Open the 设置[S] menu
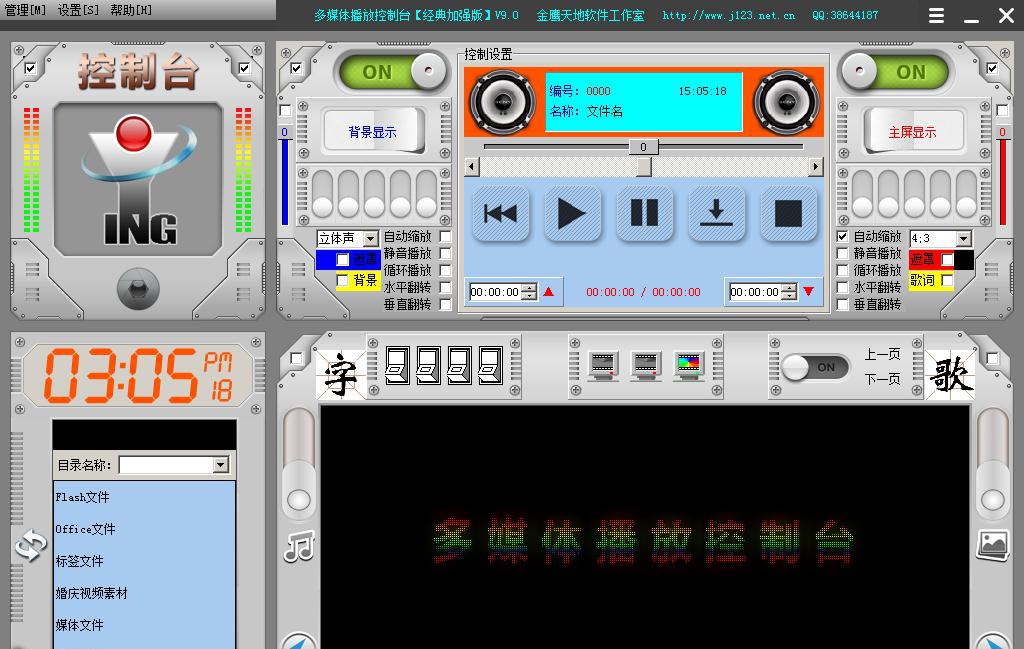The width and height of the screenshot is (1024, 649). pyautogui.click(x=78, y=10)
